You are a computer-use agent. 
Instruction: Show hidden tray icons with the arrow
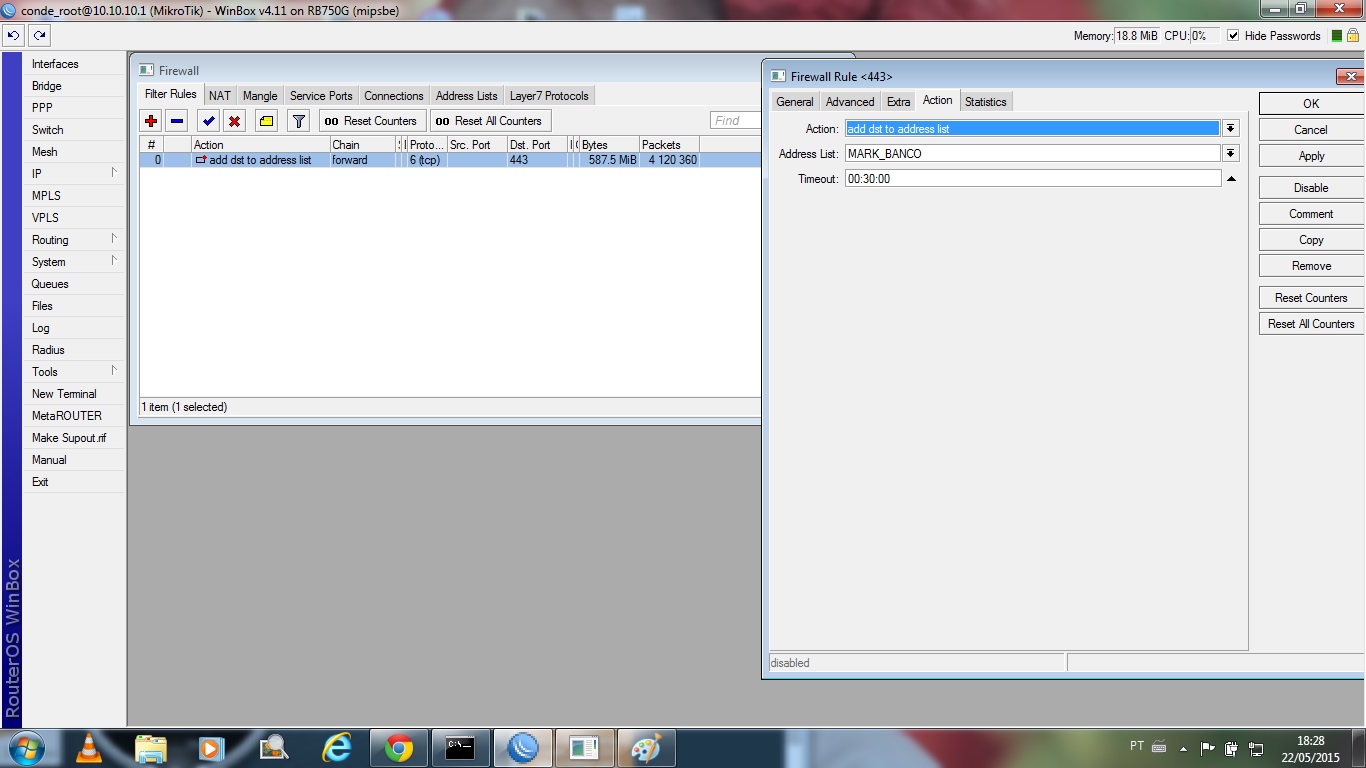click(x=1184, y=748)
